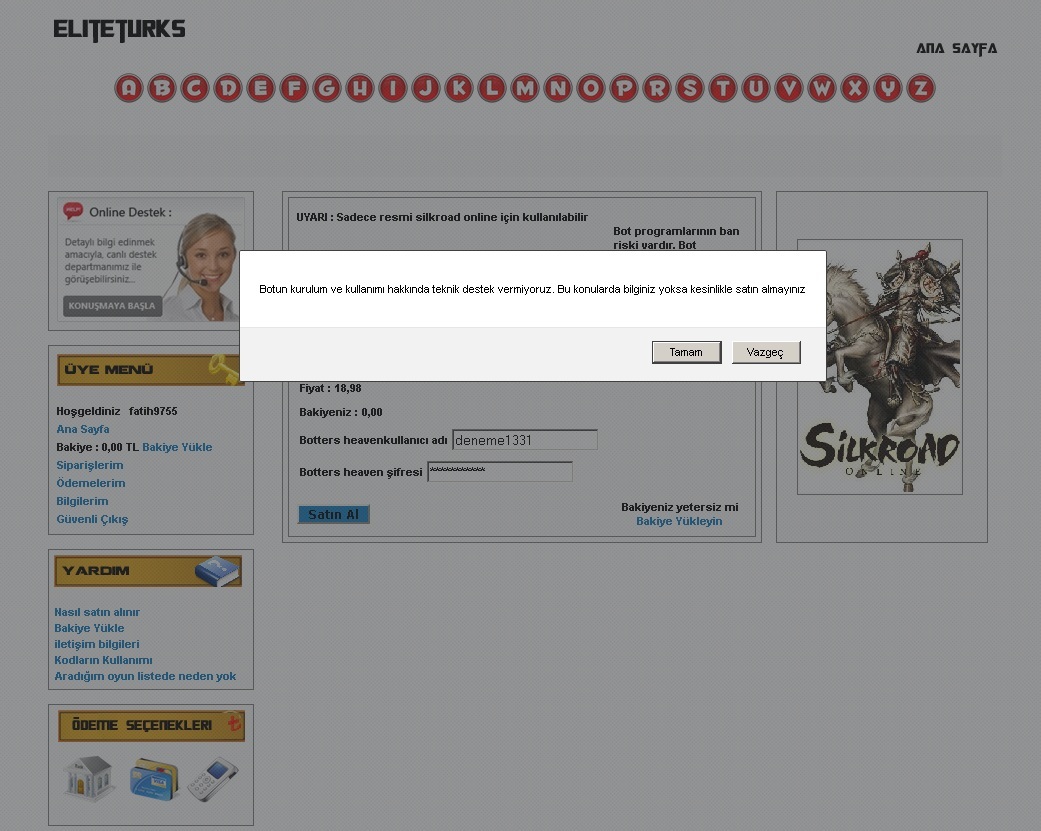Go to ANA SAYFA in the header
This screenshot has height=831, width=1041.
pyautogui.click(x=957, y=48)
